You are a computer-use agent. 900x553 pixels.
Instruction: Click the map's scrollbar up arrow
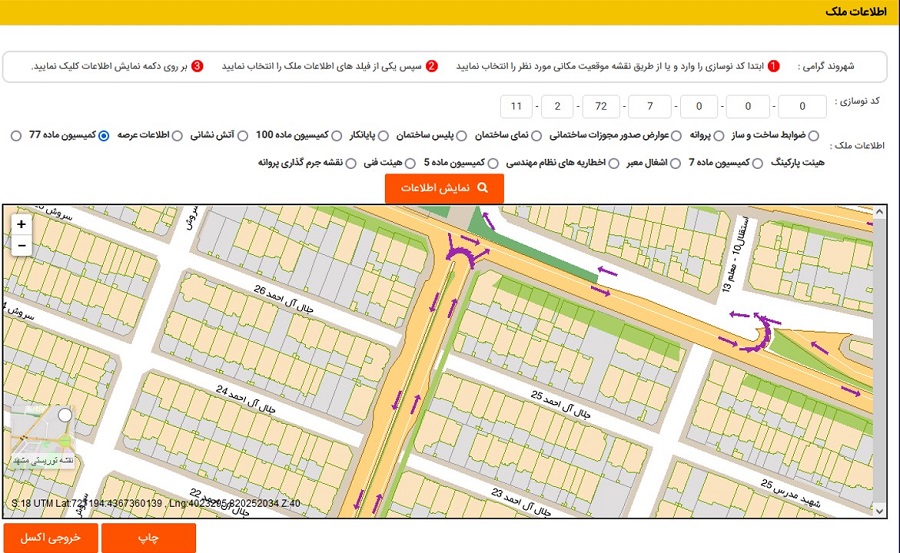pos(879,212)
